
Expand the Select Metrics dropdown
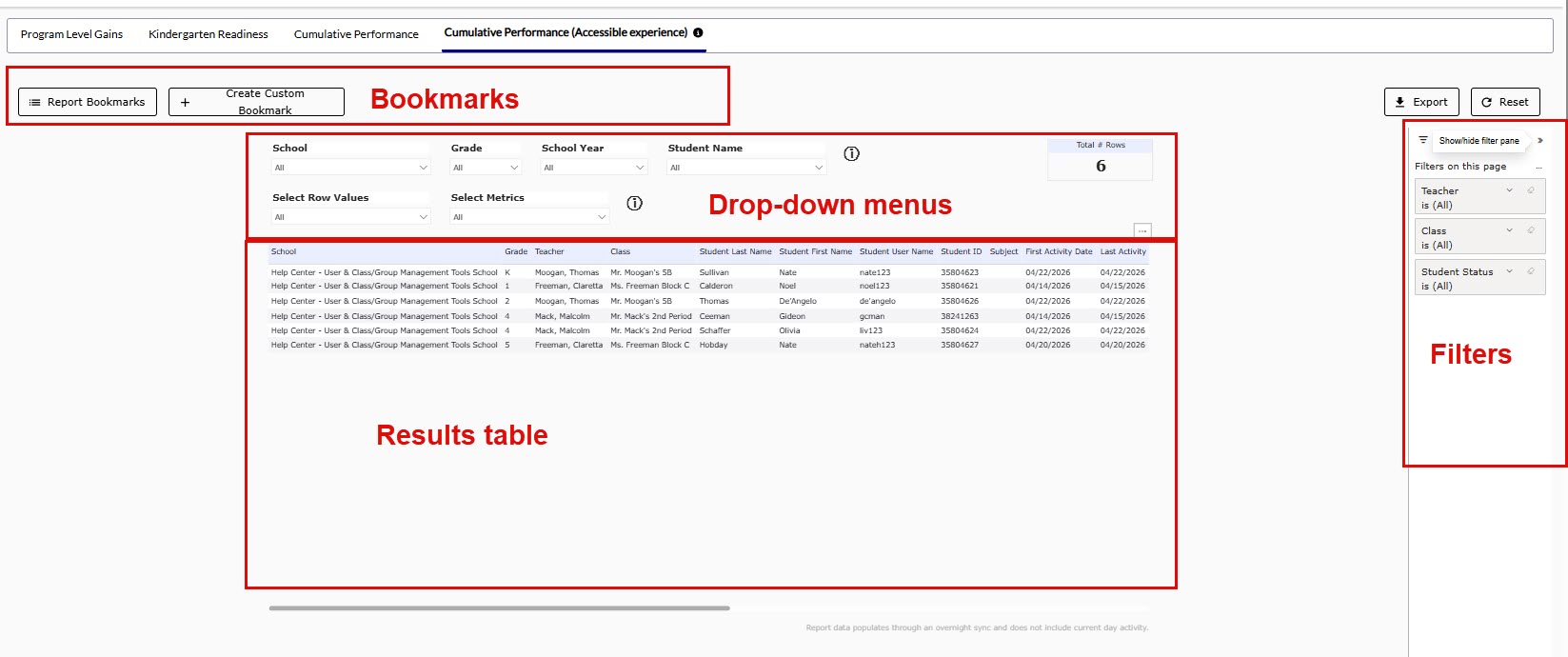(x=528, y=217)
